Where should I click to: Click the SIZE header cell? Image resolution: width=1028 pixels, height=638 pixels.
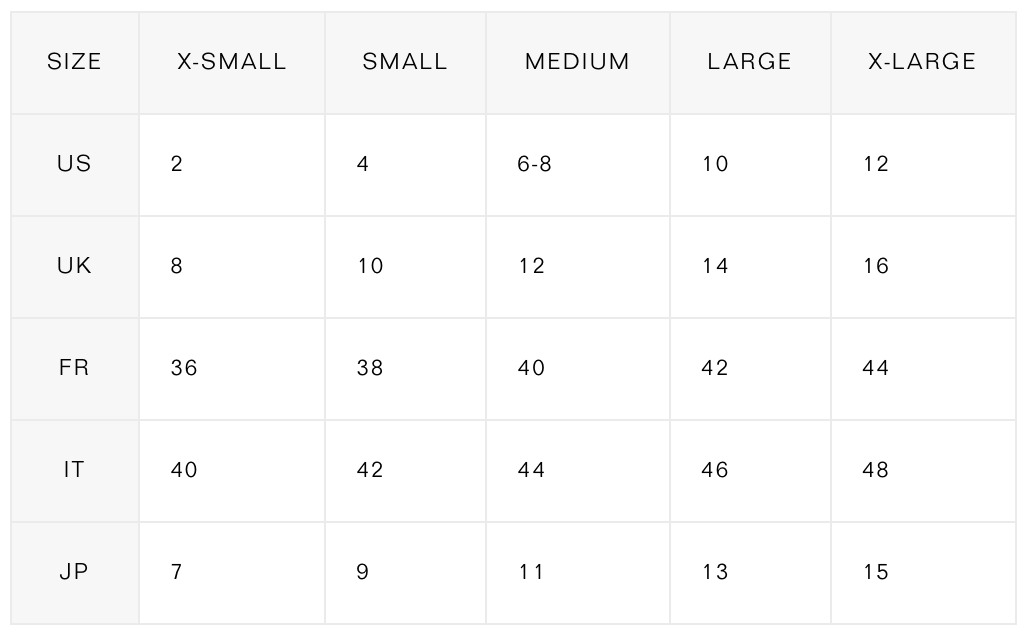click(x=74, y=62)
